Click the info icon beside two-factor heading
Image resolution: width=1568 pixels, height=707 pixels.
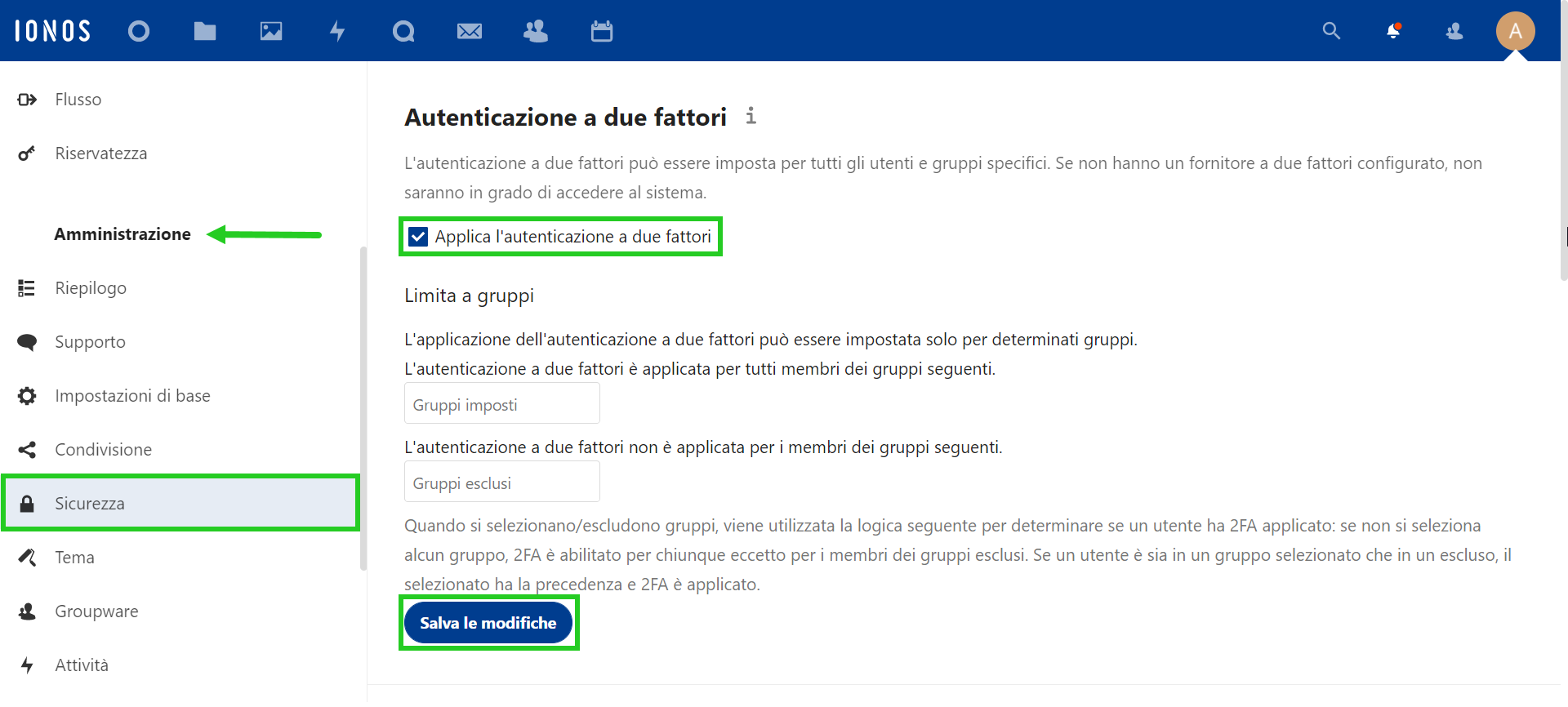pos(751,116)
